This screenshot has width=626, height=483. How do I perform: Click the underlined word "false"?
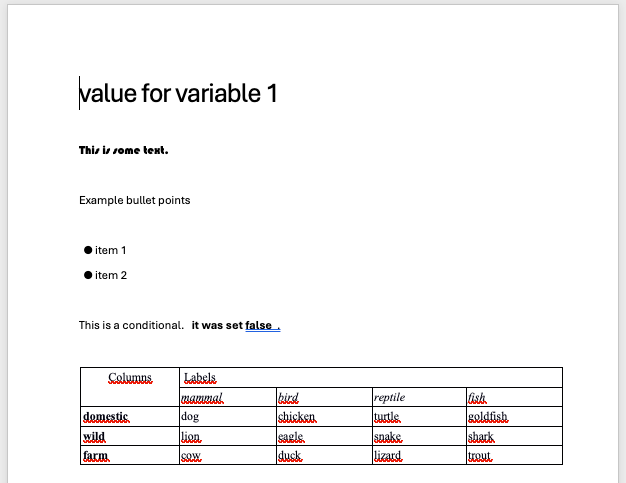pyautogui.click(x=258, y=325)
